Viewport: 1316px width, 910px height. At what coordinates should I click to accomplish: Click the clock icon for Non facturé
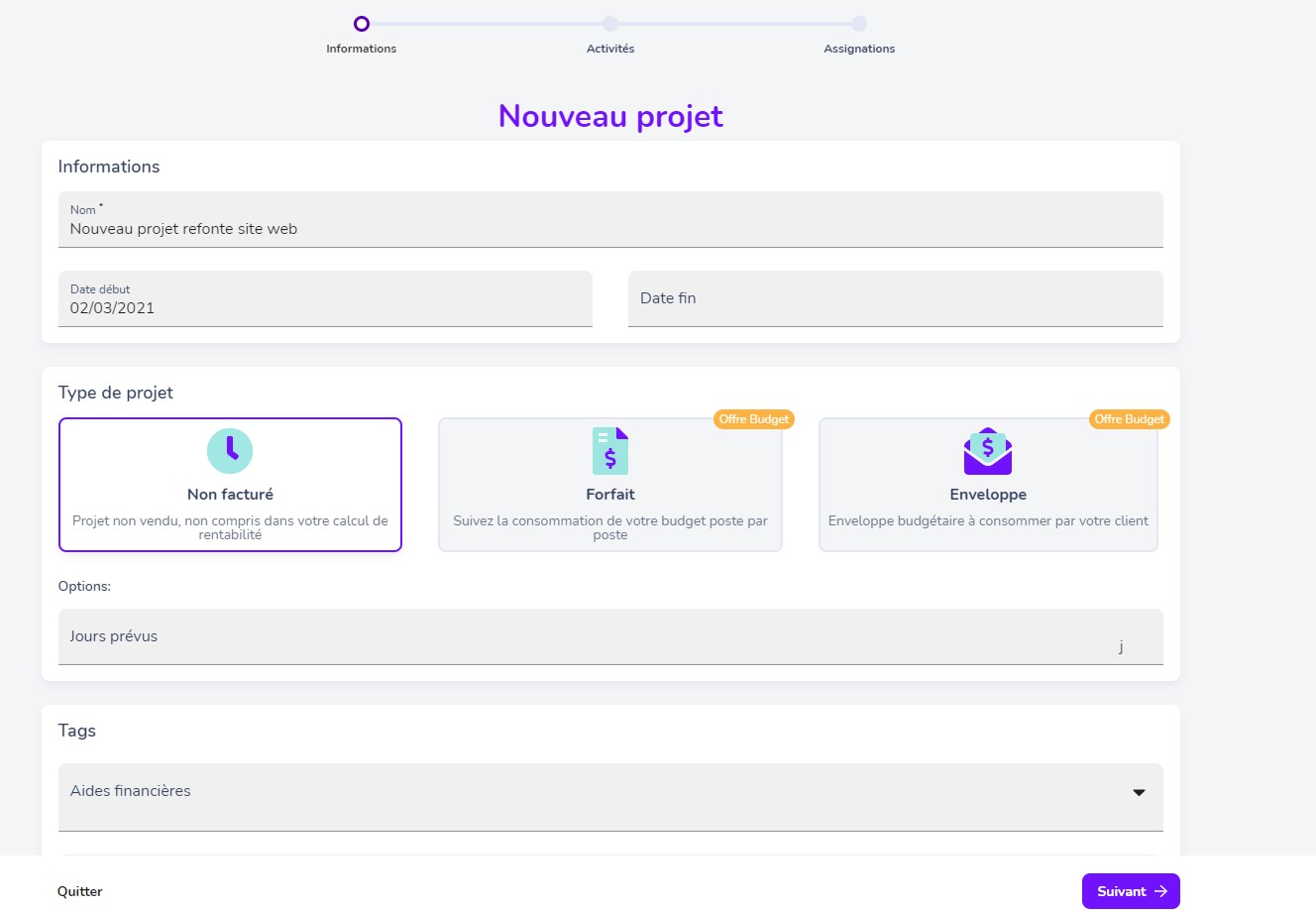click(230, 451)
